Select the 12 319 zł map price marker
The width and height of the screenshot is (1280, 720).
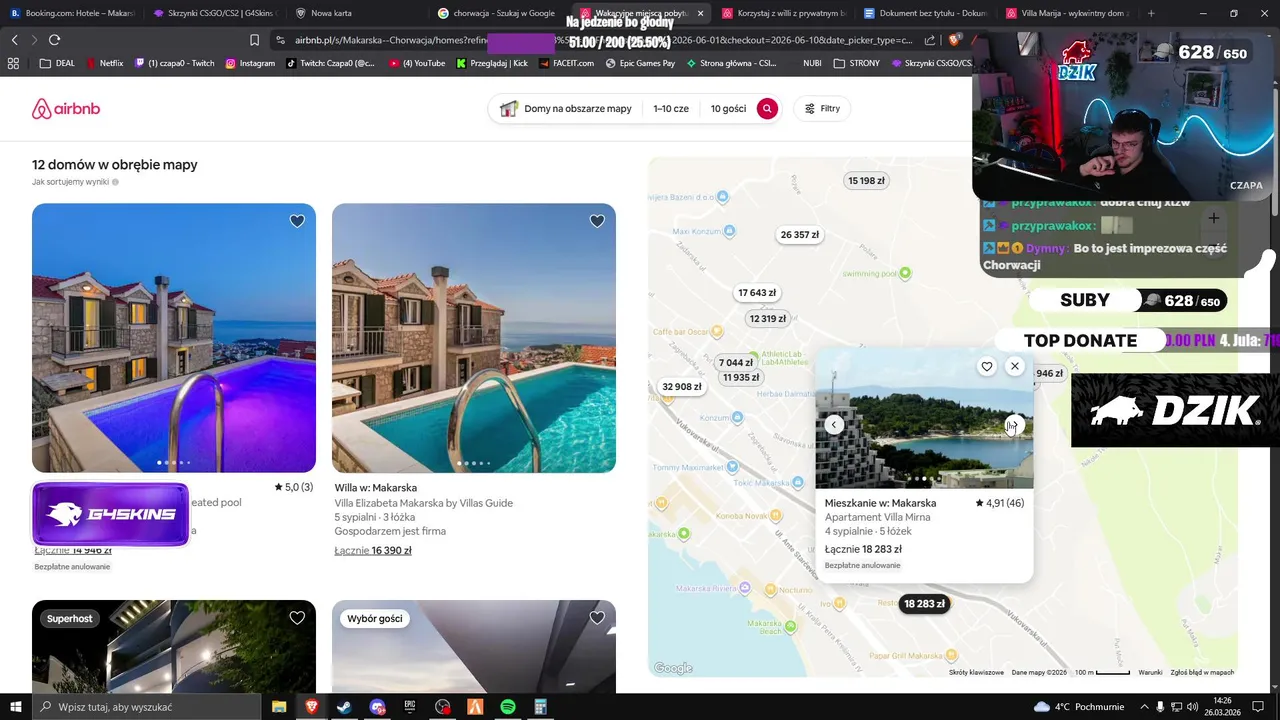pos(767,319)
